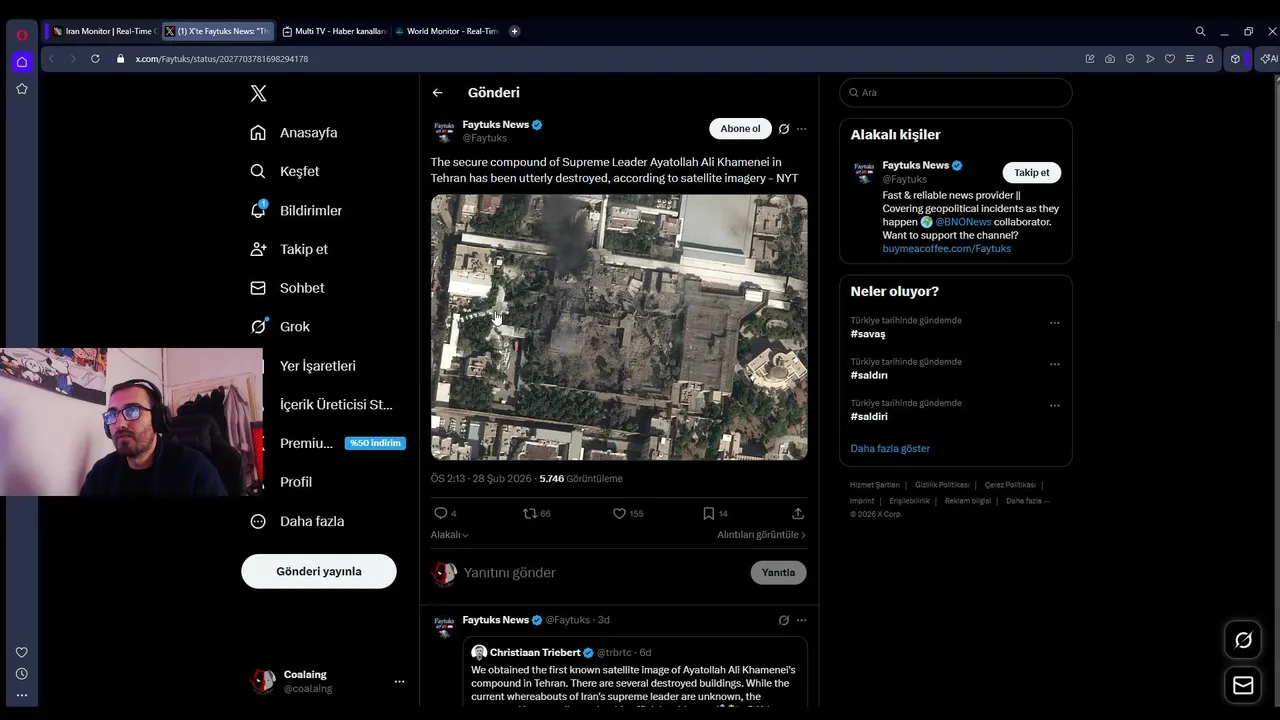Open the Coalaing account menu dots
1280x720 pixels.
click(x=399, y=681)
